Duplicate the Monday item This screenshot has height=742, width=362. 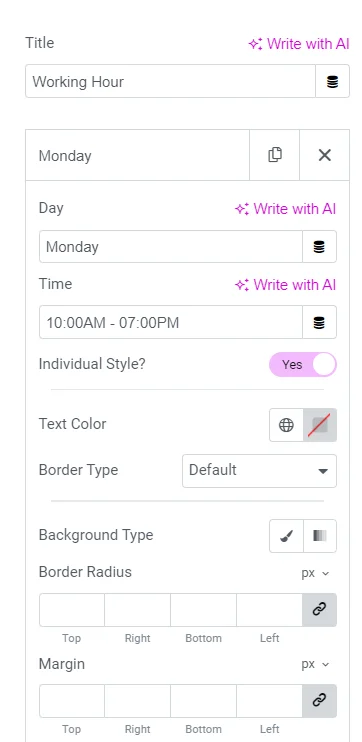[x=274, y=155]
